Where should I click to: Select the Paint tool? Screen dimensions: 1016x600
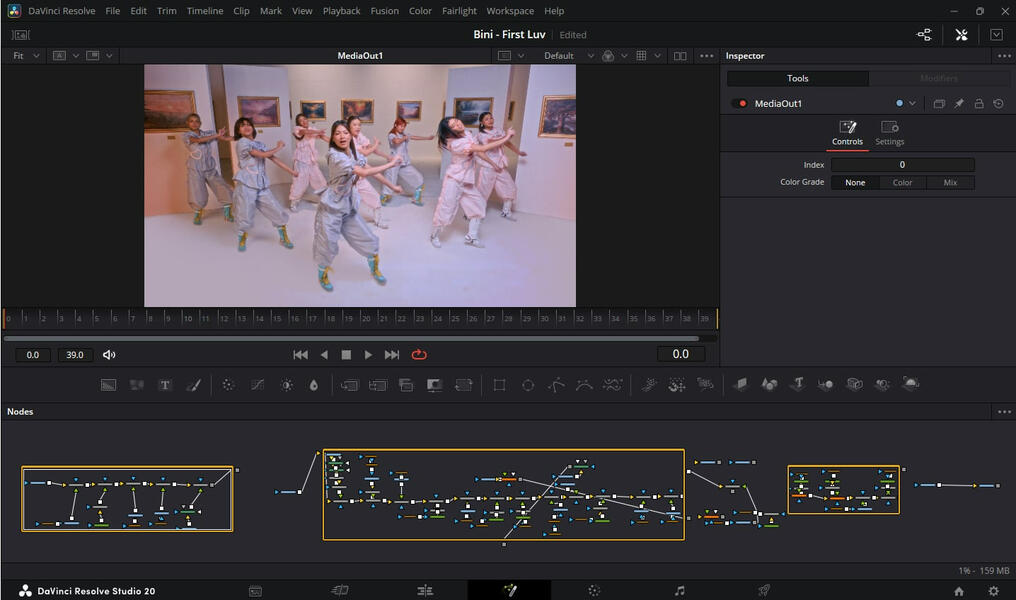[x=194, y=384]
